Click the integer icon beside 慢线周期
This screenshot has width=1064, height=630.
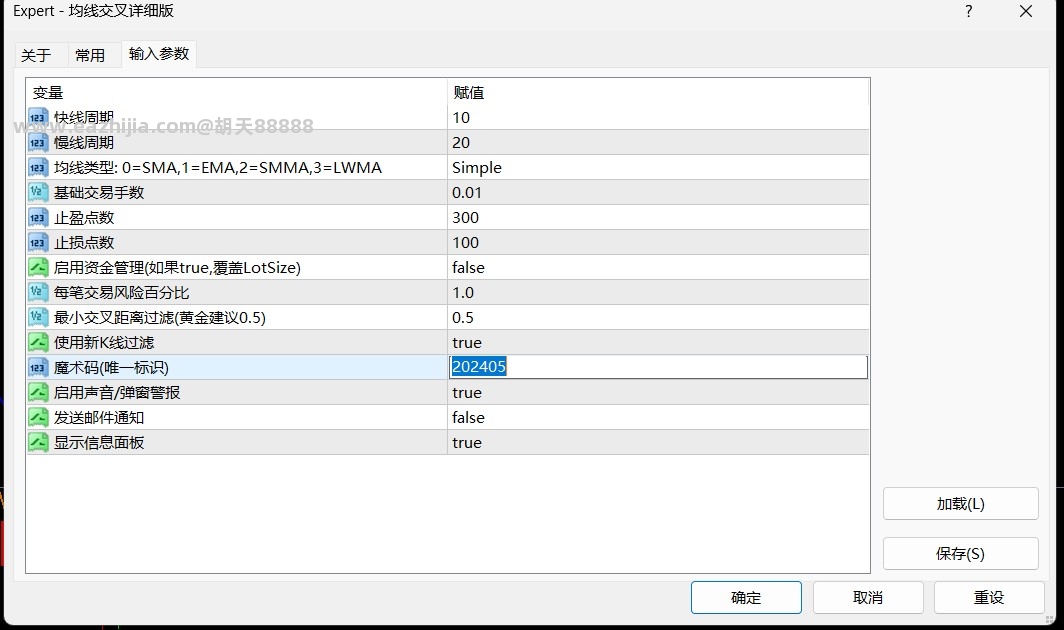[x=38, y=143]
